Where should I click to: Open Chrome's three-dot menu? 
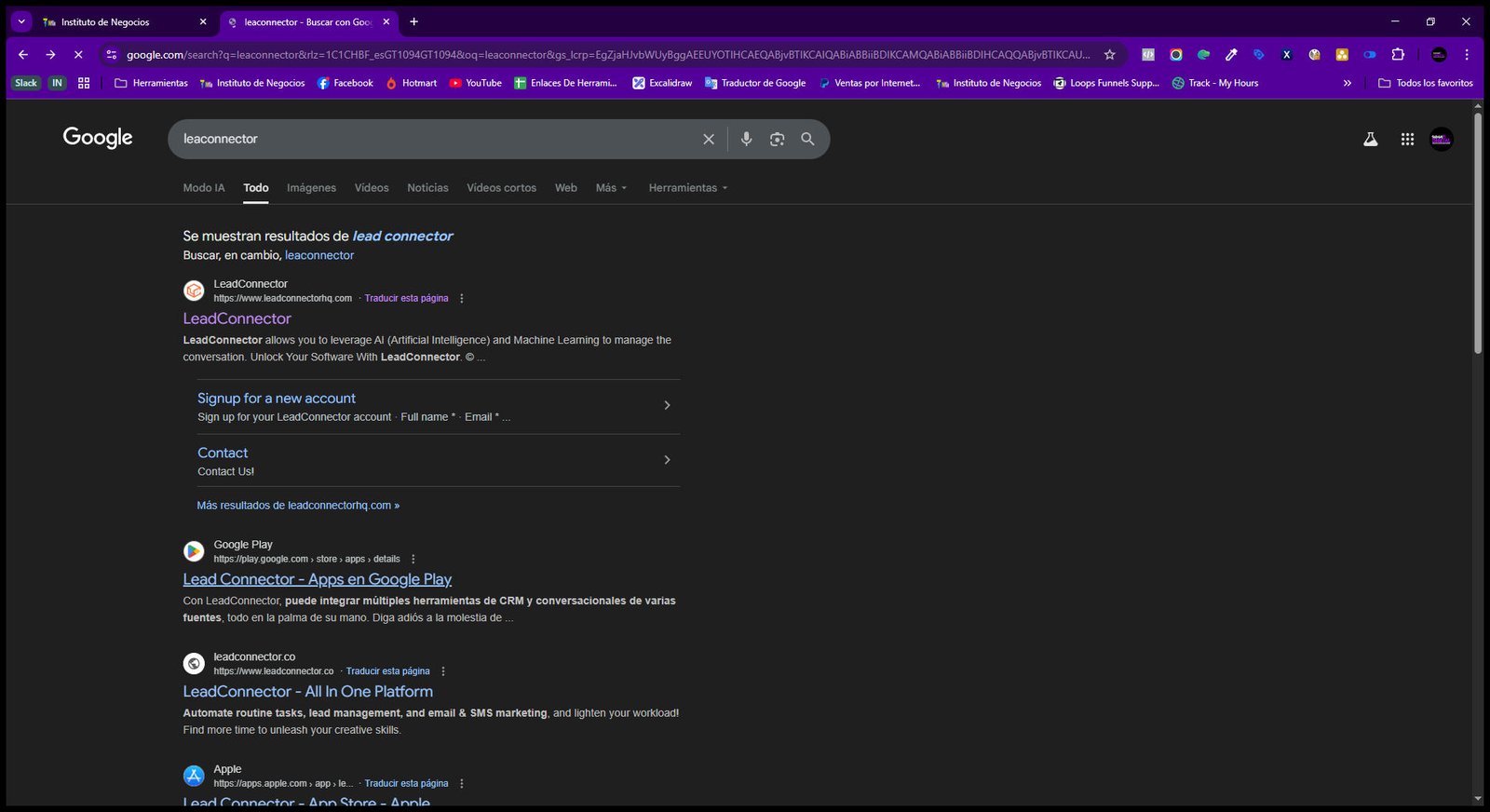(x=1467, y=55)
